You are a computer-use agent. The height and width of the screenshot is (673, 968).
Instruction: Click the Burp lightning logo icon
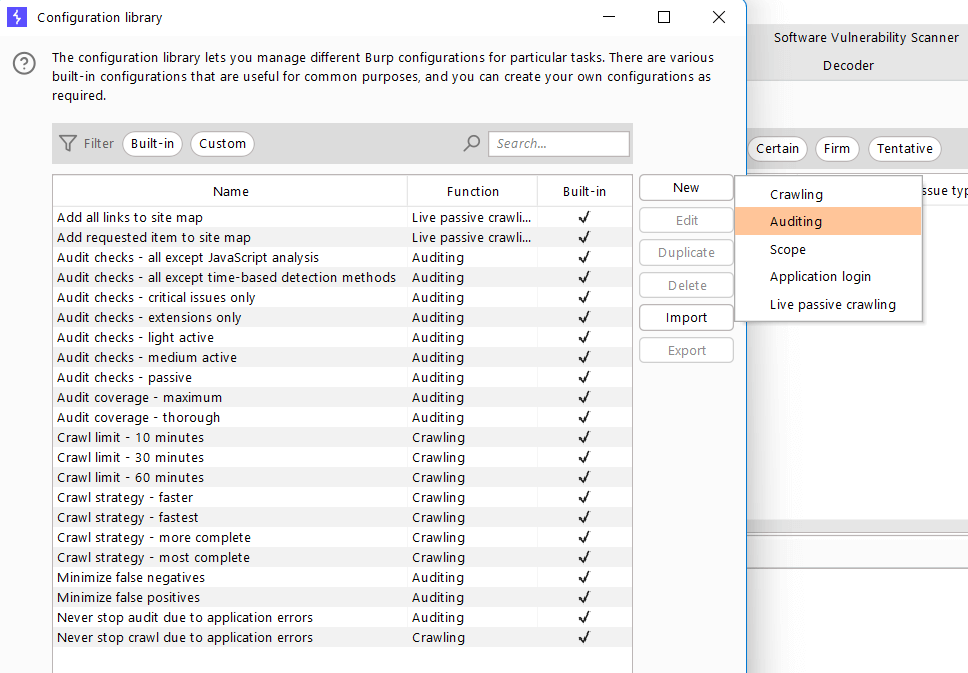pos(17,17)
